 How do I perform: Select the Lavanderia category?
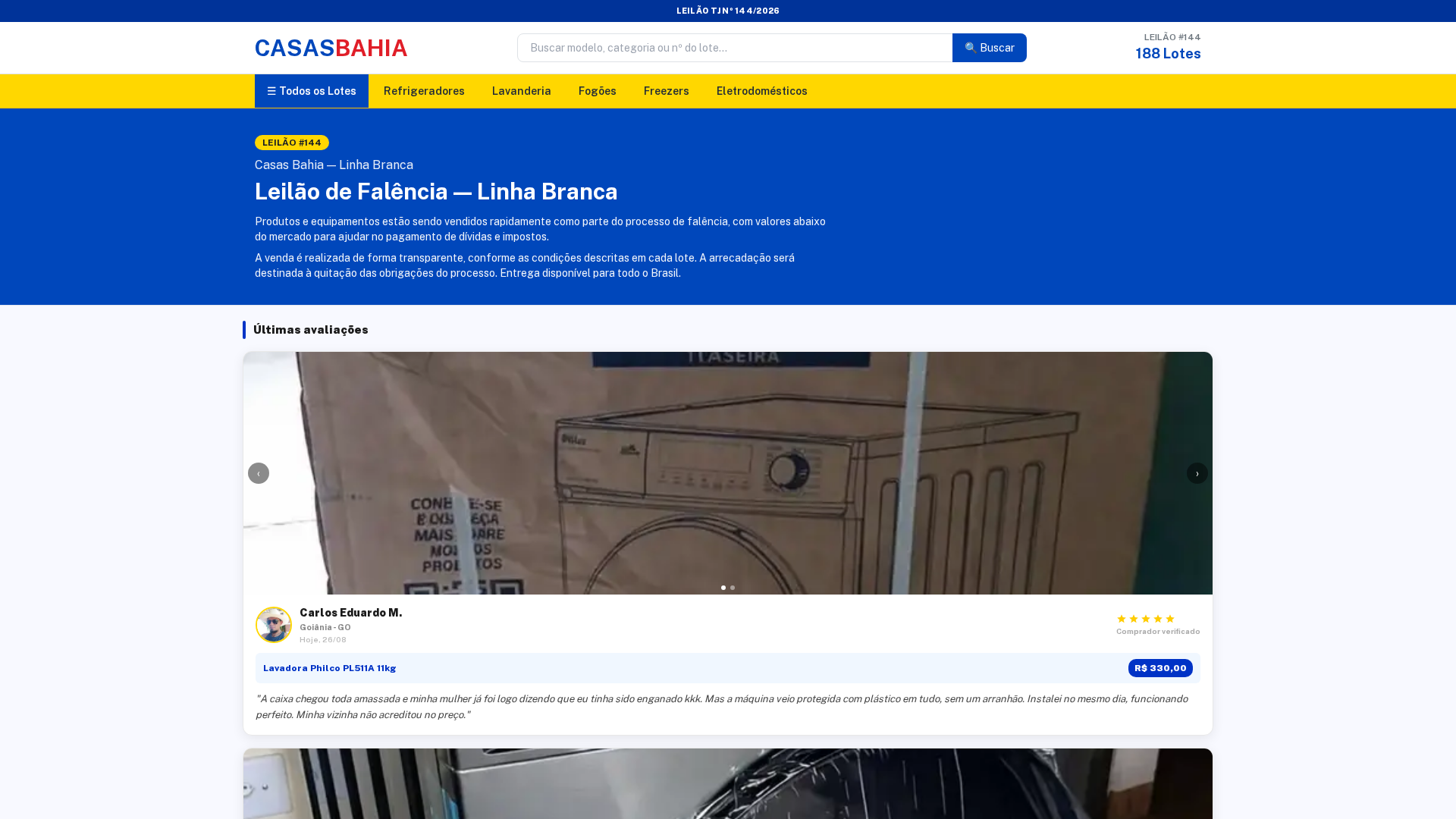522,91
